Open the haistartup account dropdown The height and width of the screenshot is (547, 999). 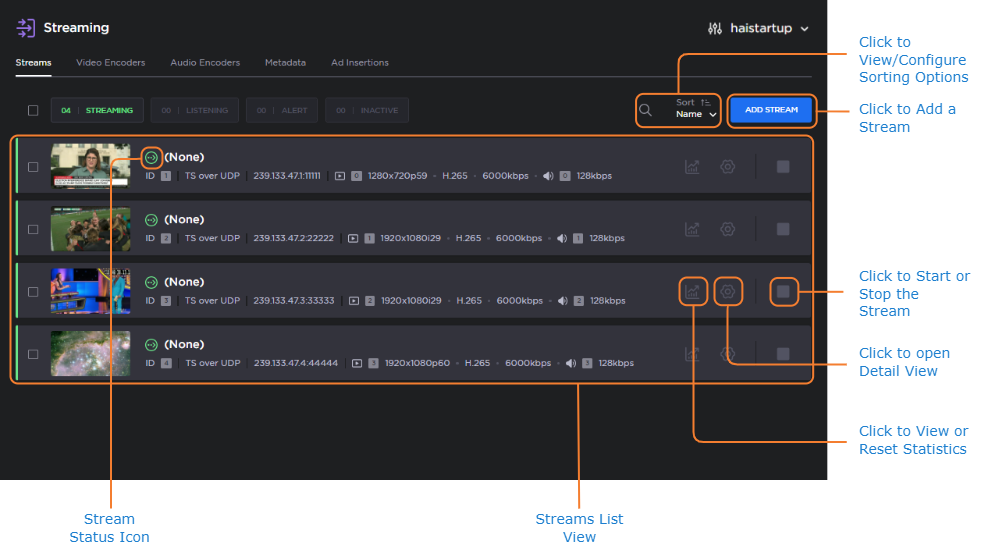click(x=758, y=28)
